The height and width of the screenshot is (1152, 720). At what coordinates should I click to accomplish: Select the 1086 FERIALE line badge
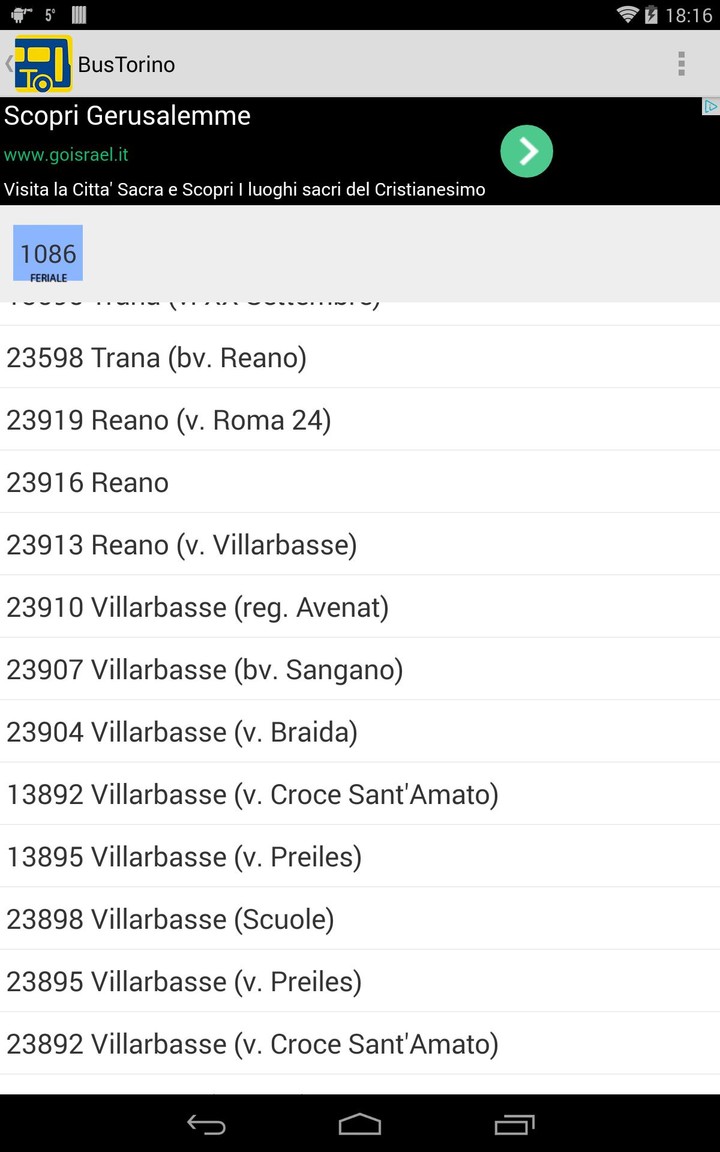point(48,253)
